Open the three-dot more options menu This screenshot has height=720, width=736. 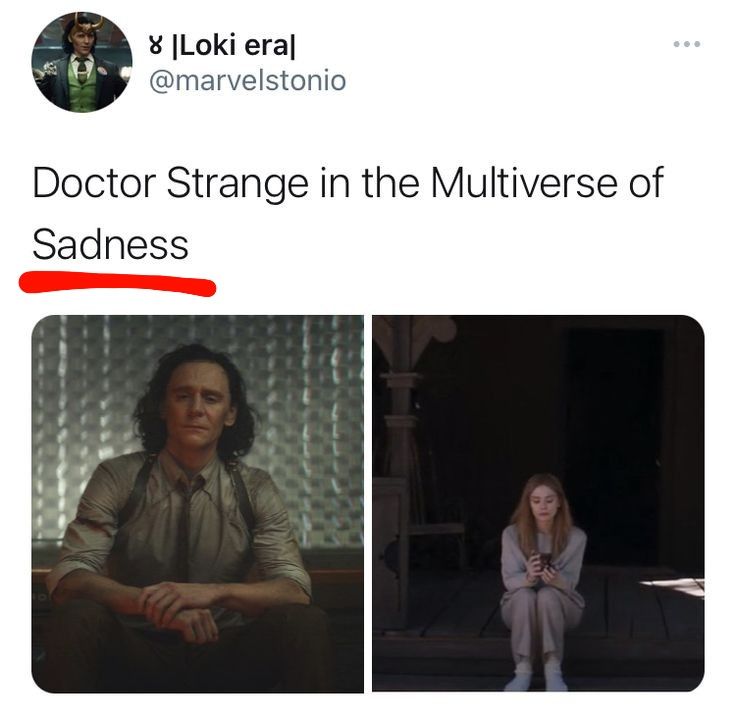click(x=687, y=44)
